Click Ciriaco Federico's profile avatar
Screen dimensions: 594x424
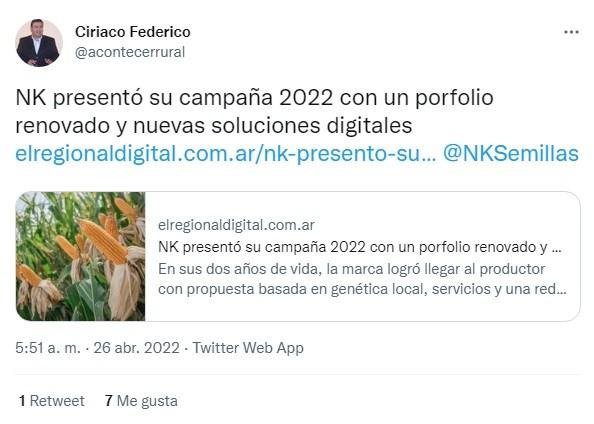[x=39, y=43]
